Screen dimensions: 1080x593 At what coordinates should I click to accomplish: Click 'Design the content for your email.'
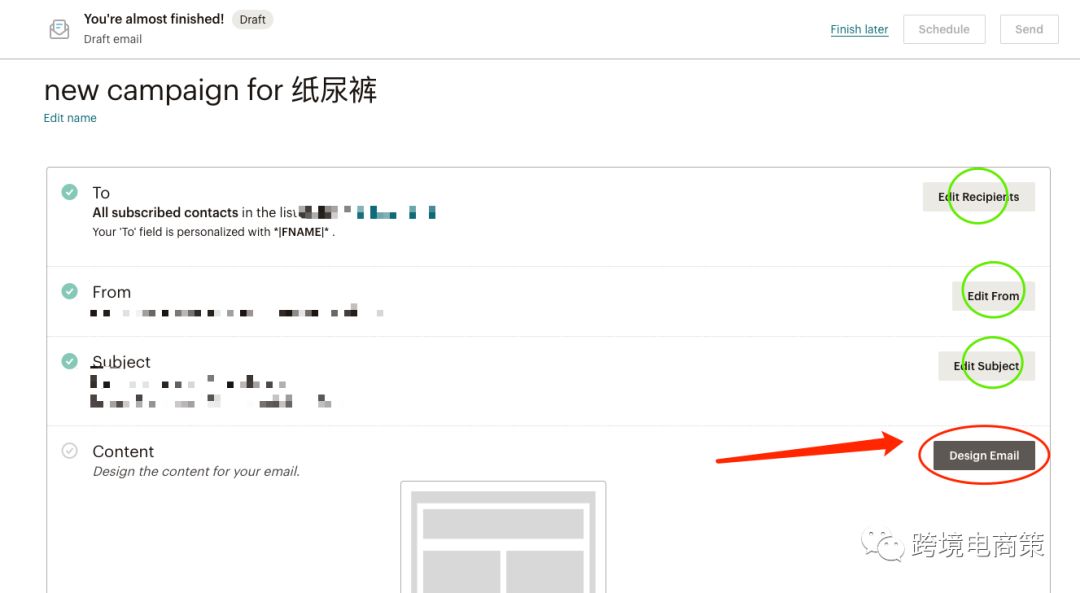(196, 471)
